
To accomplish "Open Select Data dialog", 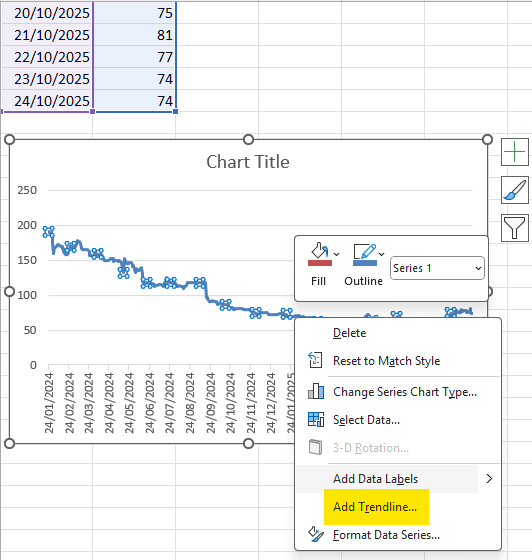I will (366, 420).
